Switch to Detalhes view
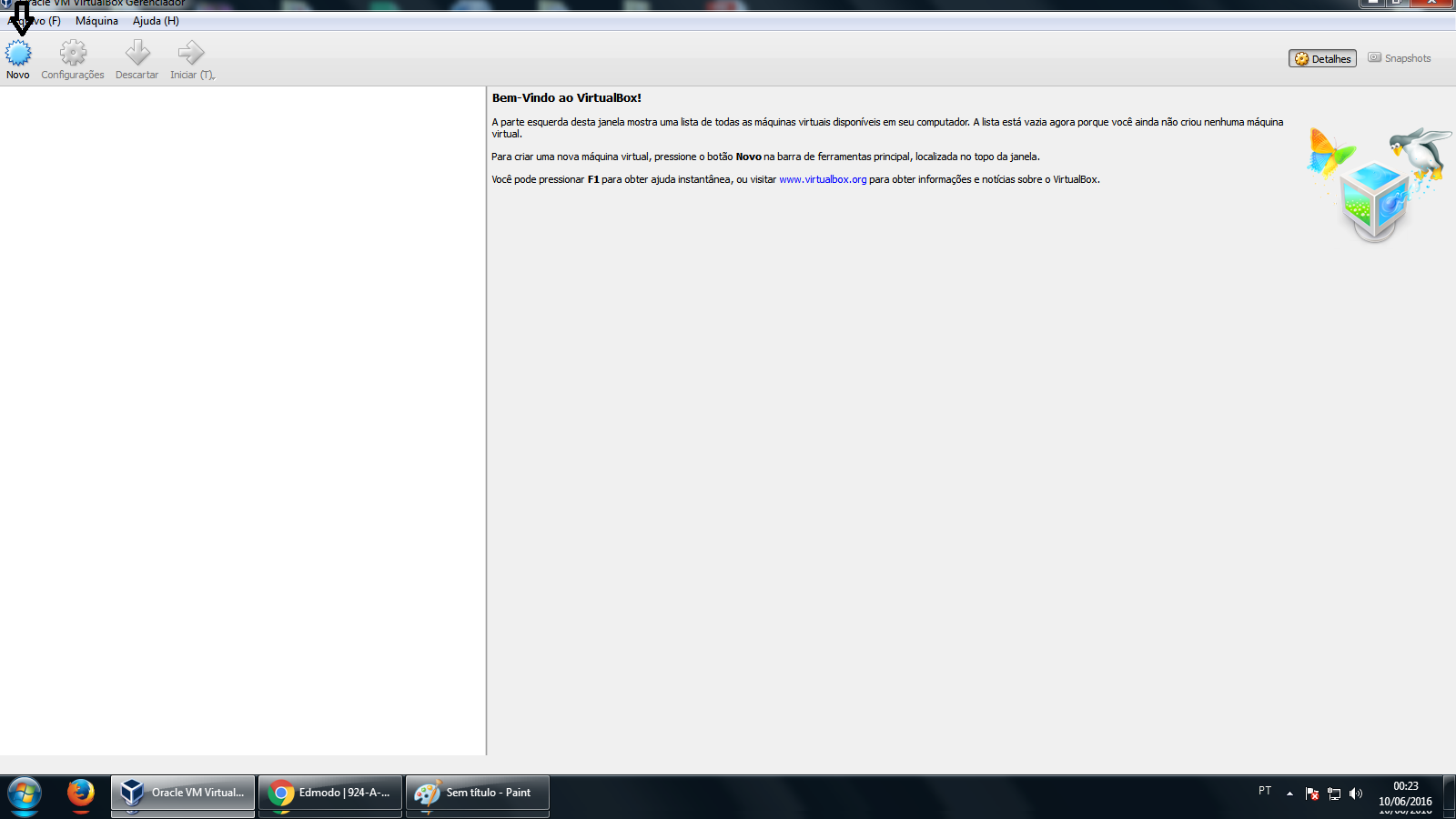 [1322, 58]
